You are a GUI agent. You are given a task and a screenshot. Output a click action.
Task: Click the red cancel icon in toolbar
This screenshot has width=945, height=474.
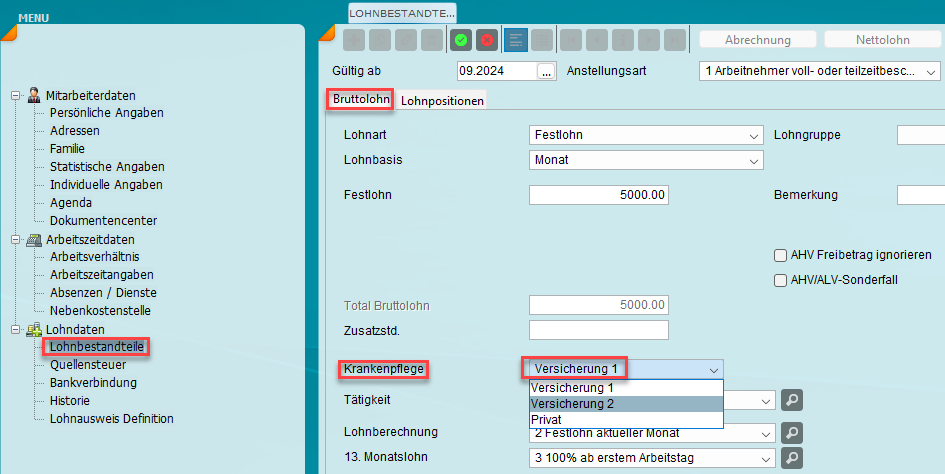(x=487, y=40)
